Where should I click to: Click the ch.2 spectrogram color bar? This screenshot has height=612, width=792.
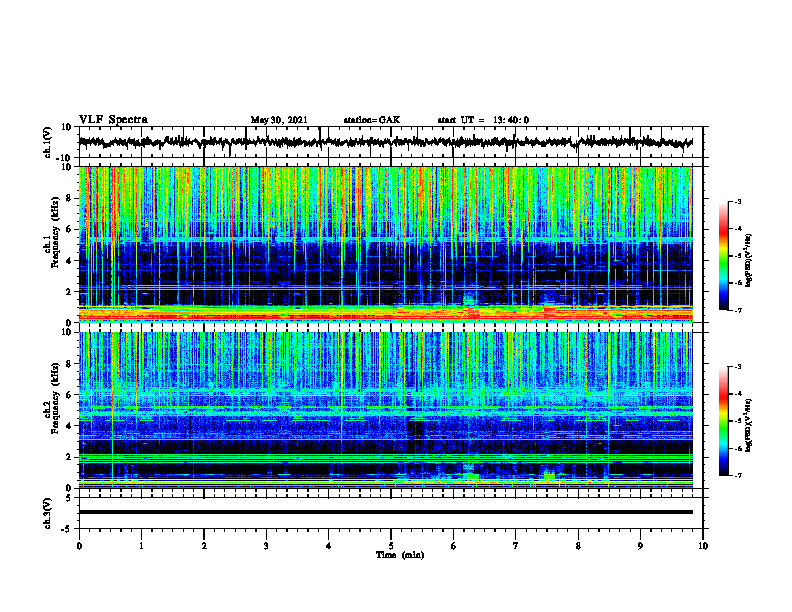(x=723, y=421)
